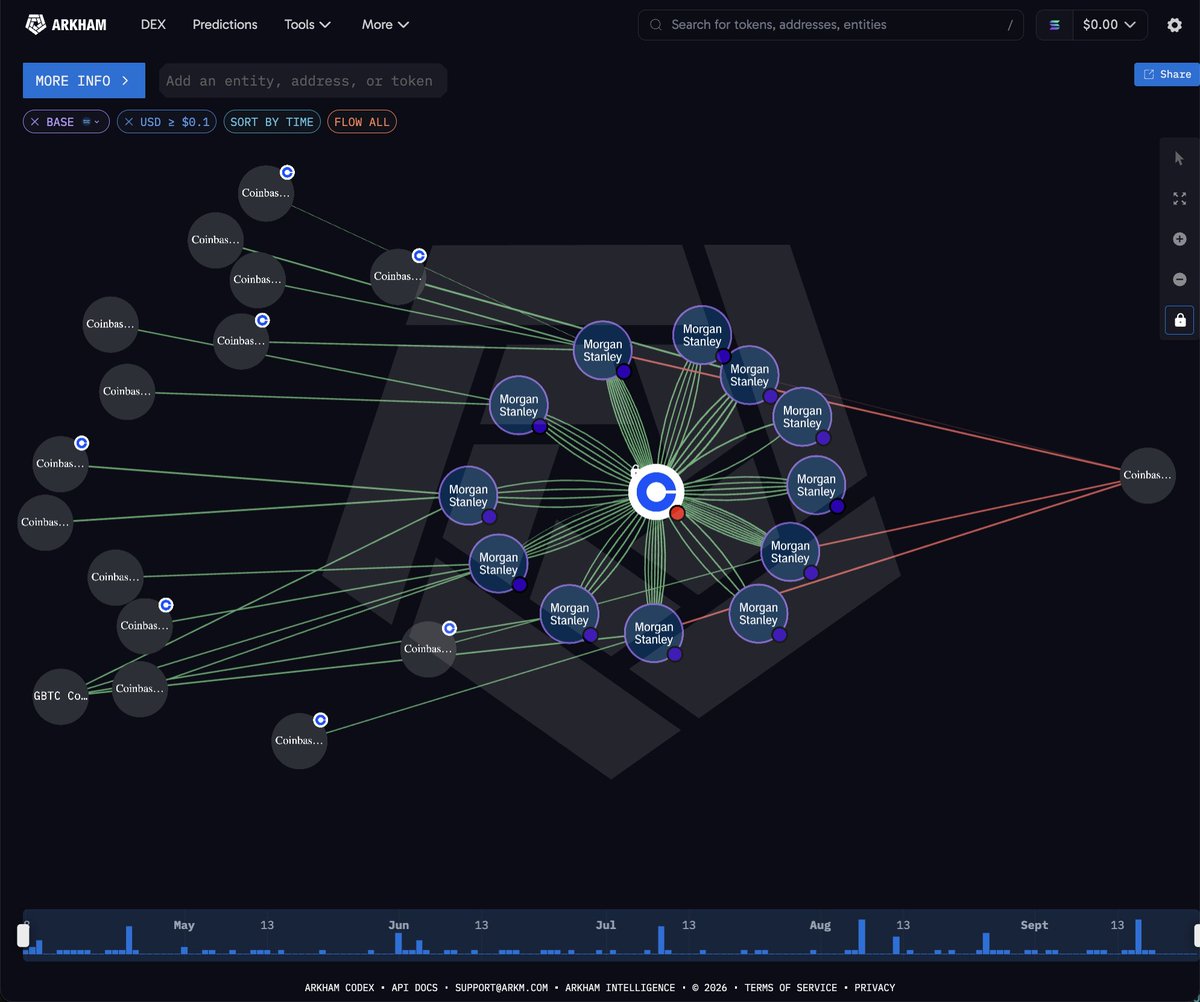Click the Share button

point(1167,74)
